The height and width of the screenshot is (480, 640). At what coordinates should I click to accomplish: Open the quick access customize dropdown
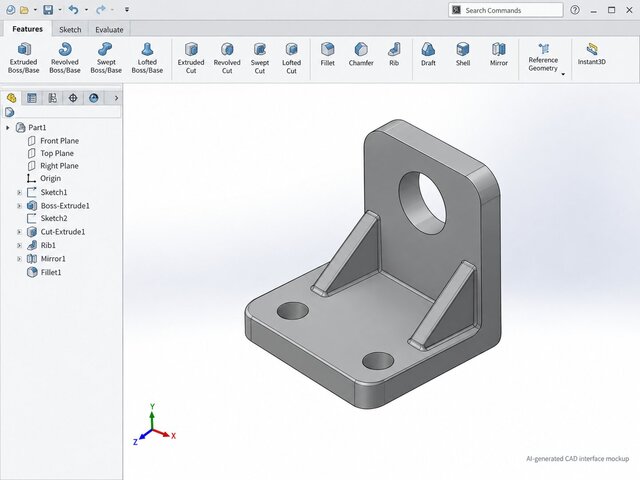tap(127, 9)
